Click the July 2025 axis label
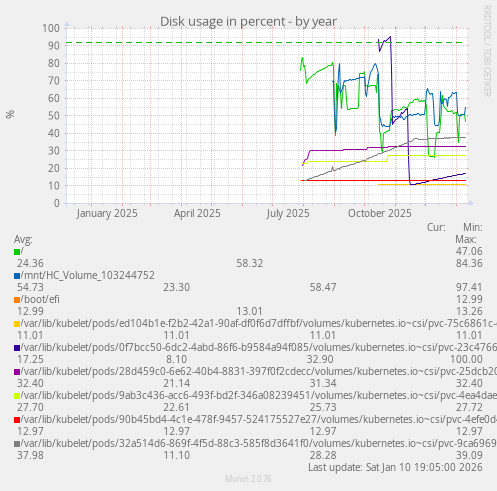This screenshot has width=497, height=491. click(288, 213)
